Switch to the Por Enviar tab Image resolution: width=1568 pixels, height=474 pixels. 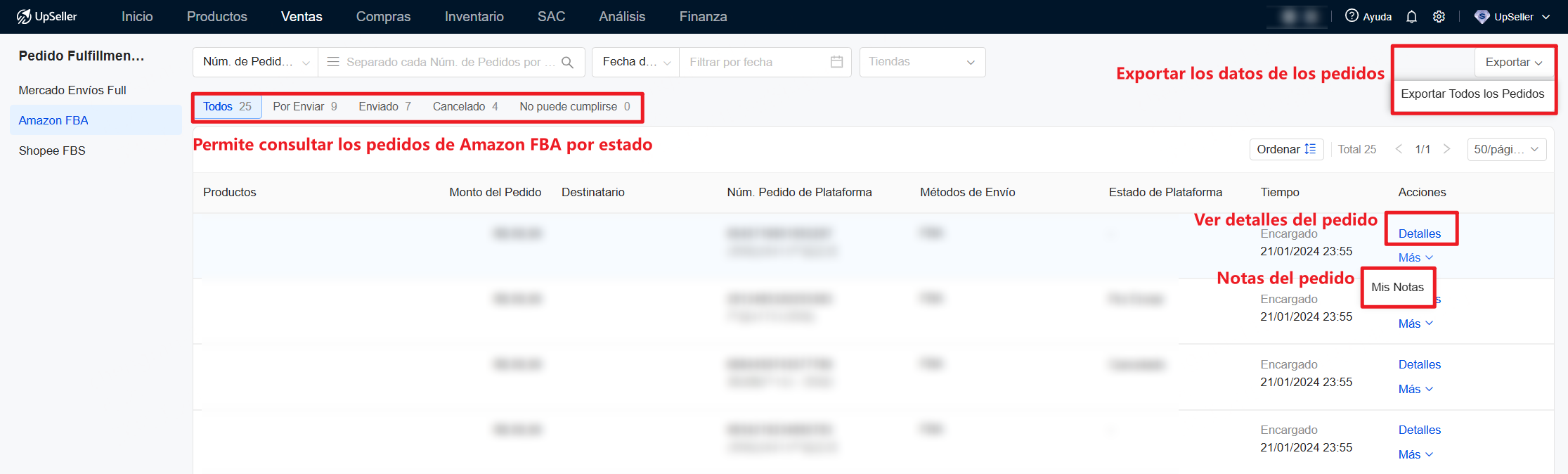pos(305,106)
